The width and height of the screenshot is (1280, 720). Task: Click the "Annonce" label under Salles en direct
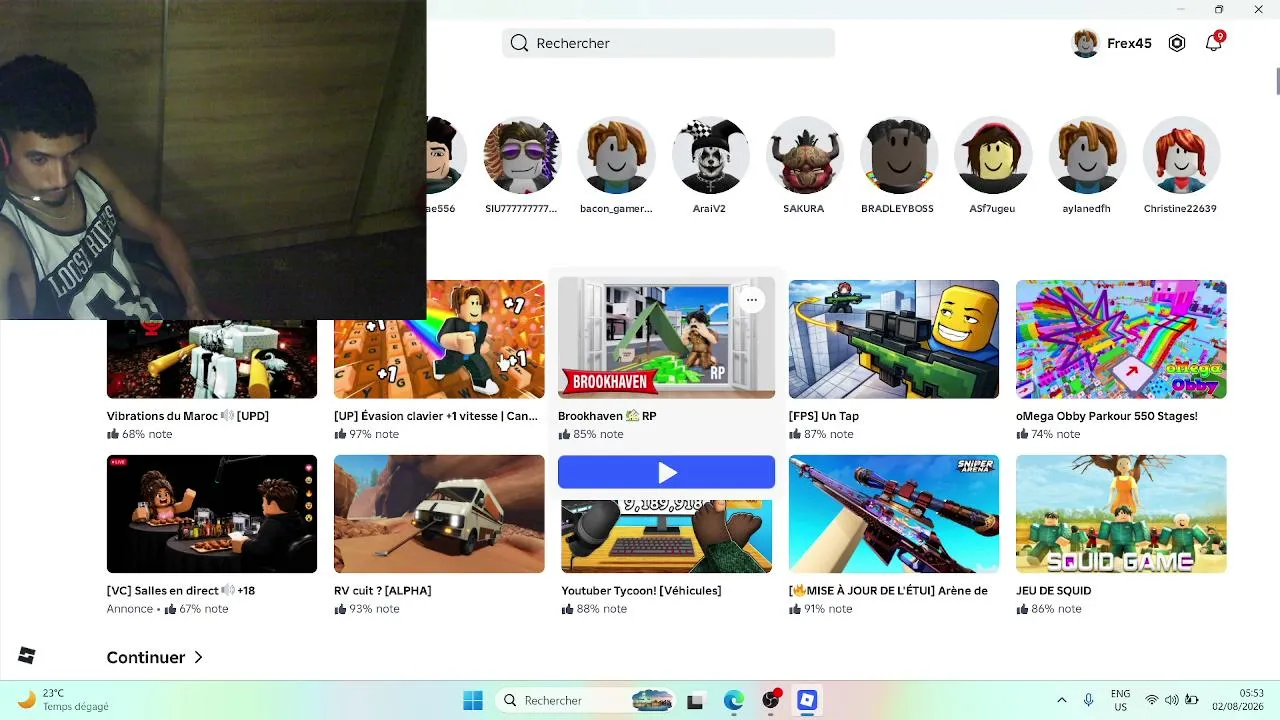tap(130, 609)
